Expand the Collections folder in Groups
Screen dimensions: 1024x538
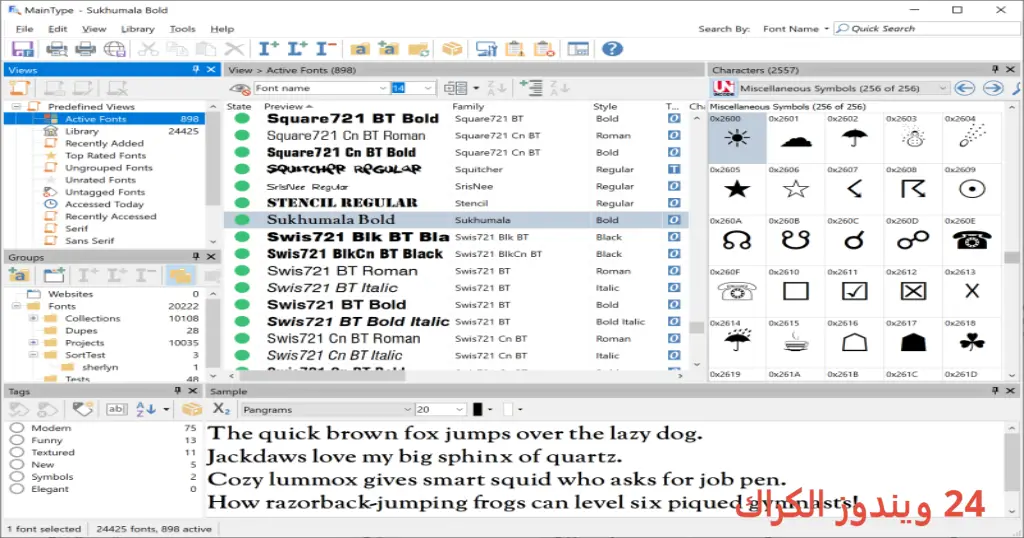click(33, 318)
